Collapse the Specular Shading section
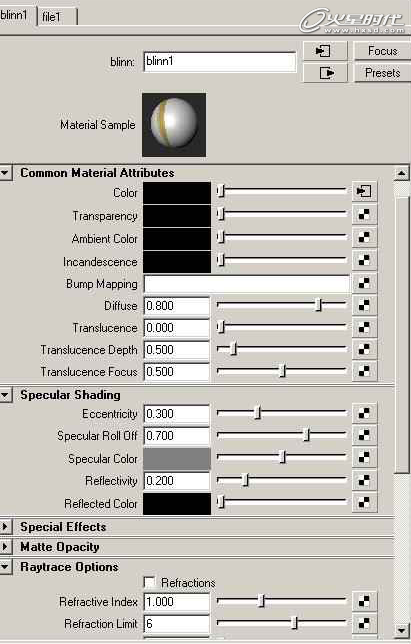The width and height of the screenshot is (411, 644). point(5,395)
